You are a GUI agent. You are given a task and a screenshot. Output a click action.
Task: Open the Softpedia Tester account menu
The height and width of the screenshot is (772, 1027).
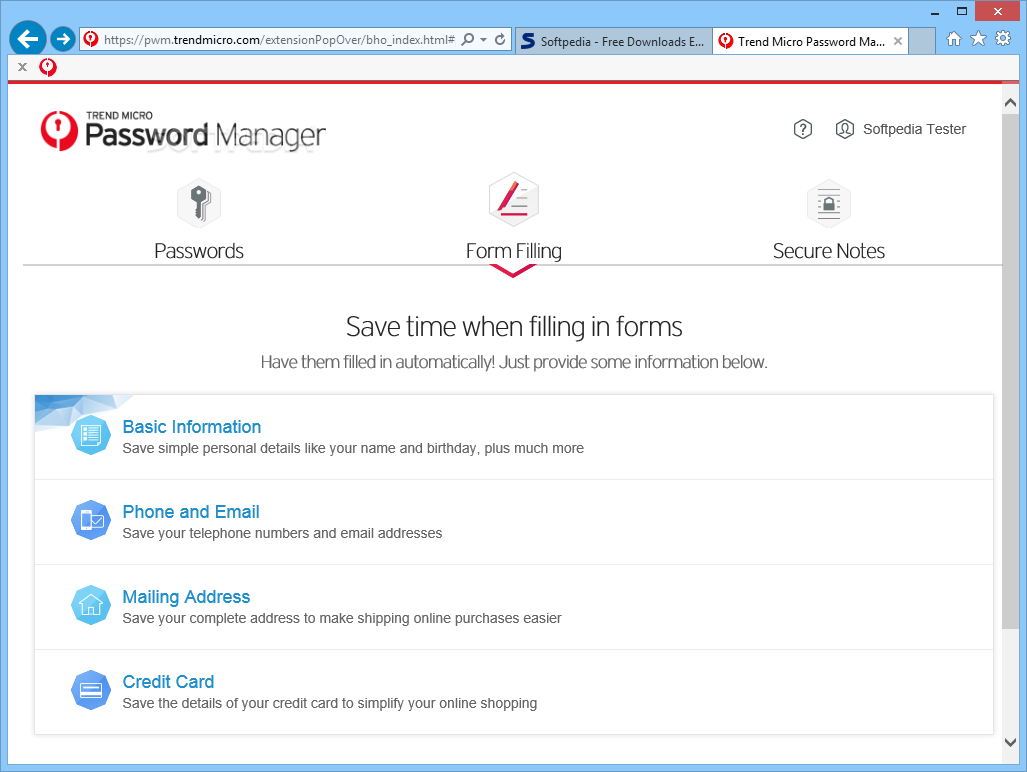914,129
